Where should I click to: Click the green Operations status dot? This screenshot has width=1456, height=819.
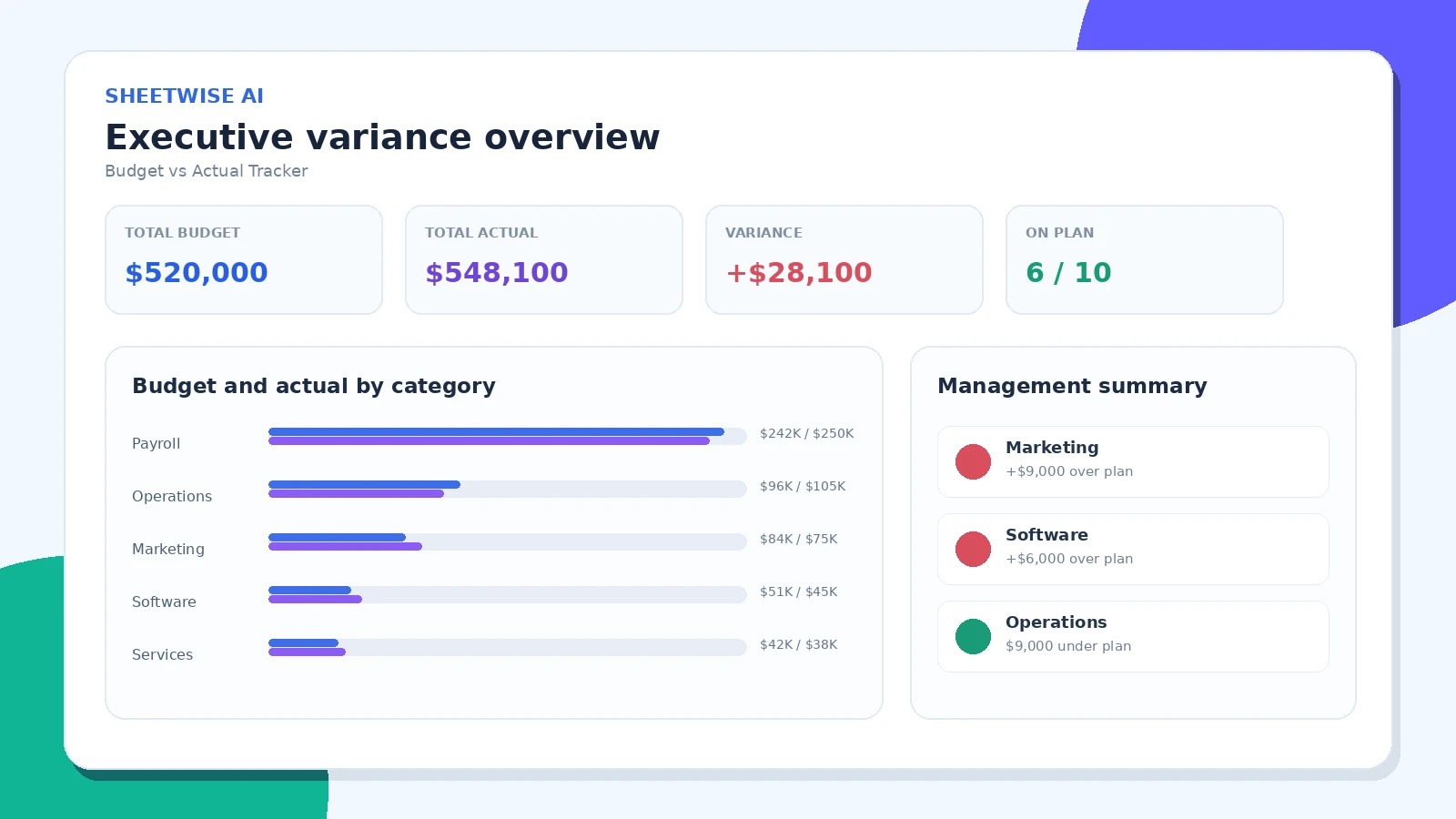[x=973, y=636]
